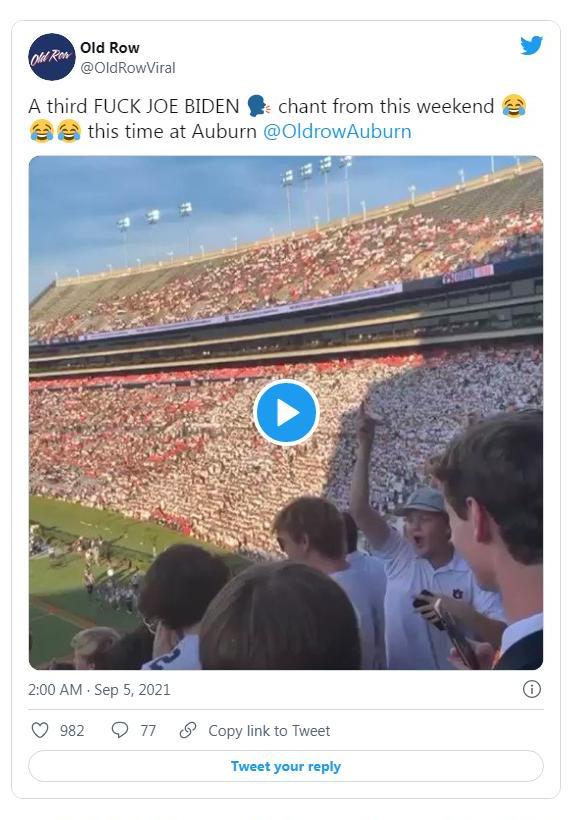
Task: Play the embedded stadium video
Action: (286, 413)
